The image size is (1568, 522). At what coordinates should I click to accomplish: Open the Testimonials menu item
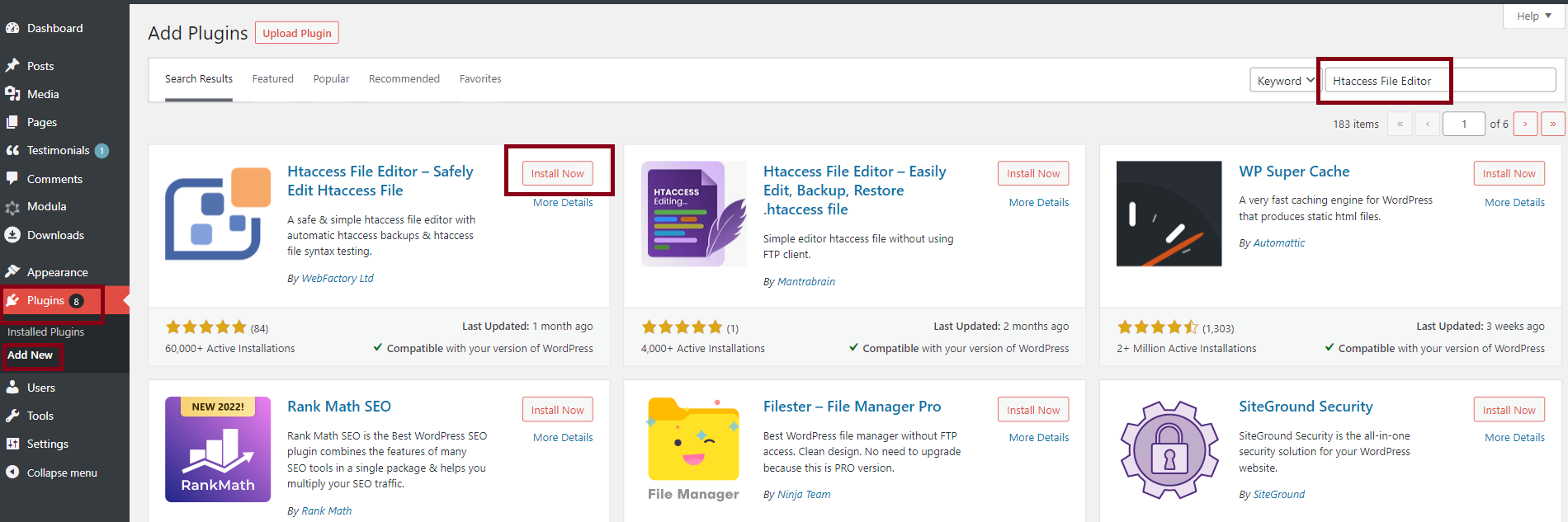click(64, 150)
